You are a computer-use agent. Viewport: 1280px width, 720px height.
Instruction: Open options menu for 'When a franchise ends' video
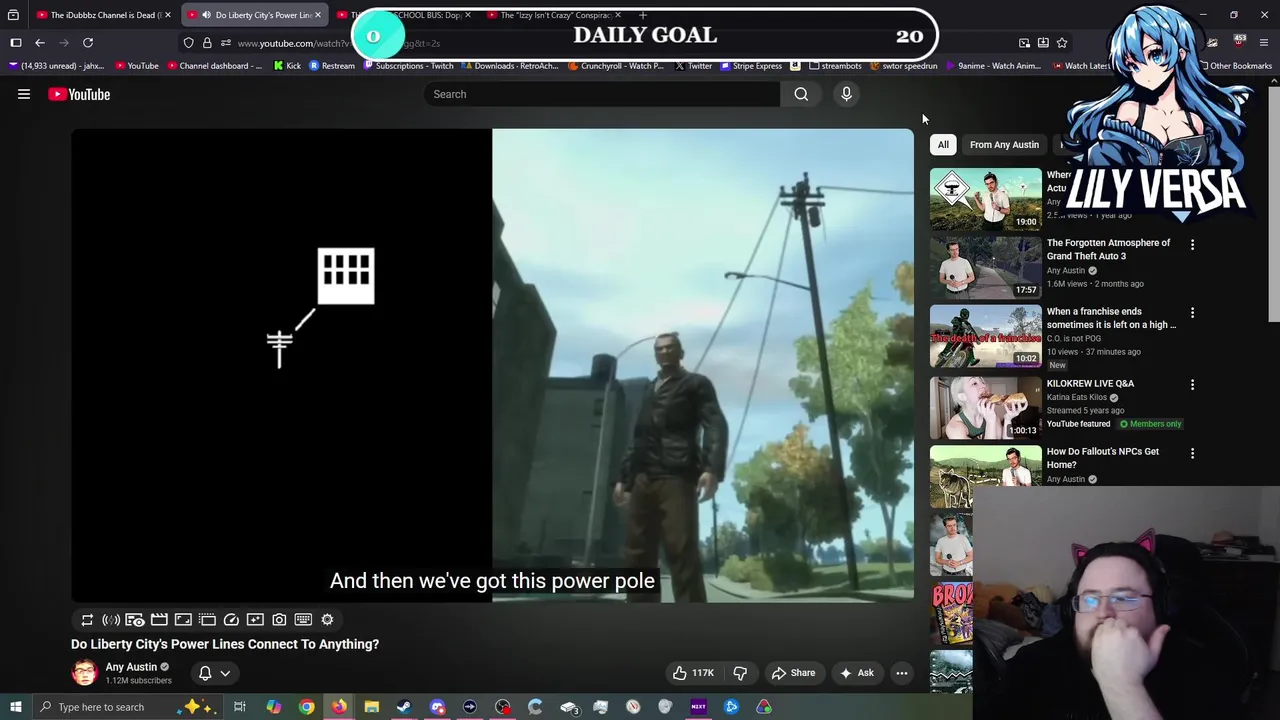[x=1192, y=313]
